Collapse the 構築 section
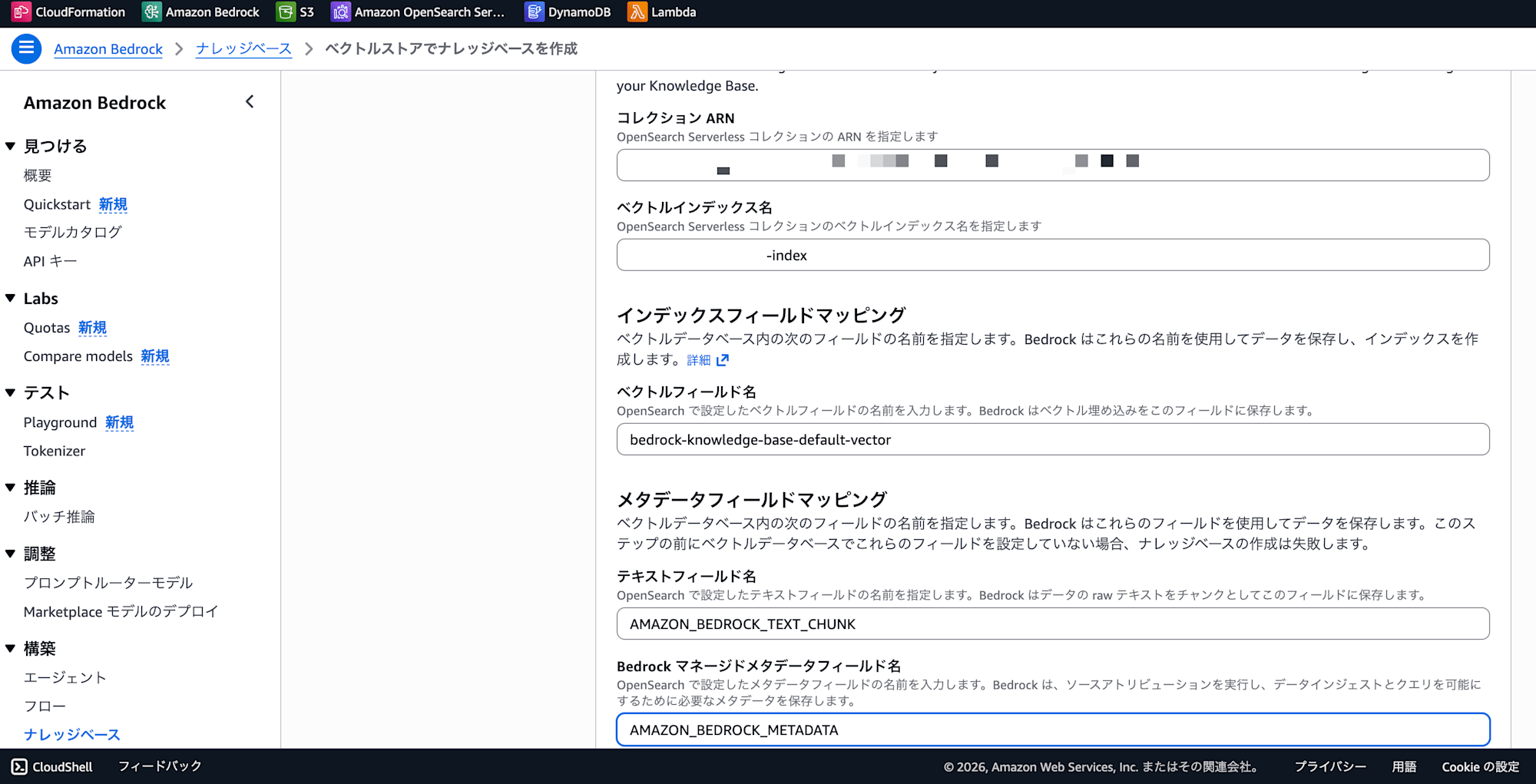The height and width of the screenshot is (784, 1536). [x=11, y=649]
